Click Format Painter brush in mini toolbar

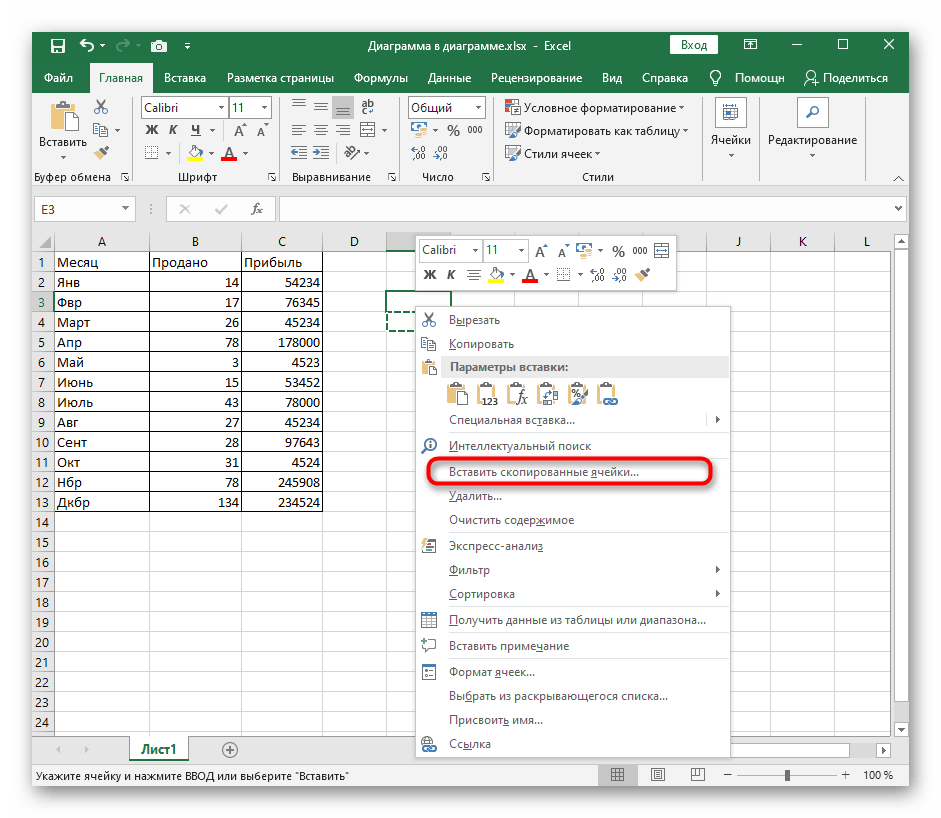pyautogui.click(x=643, y=274)
